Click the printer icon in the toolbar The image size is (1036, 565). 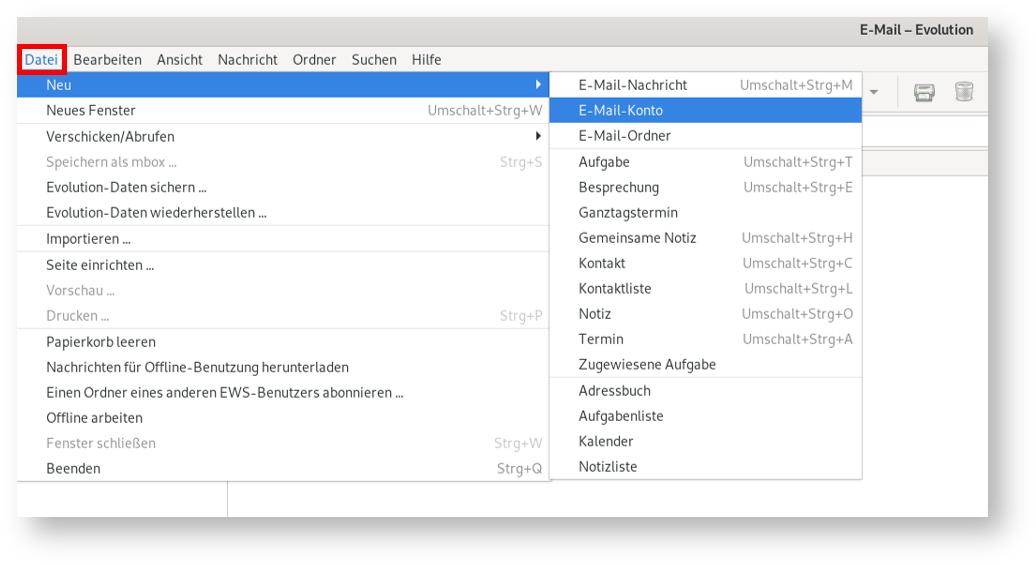click(x=924, y=92)
